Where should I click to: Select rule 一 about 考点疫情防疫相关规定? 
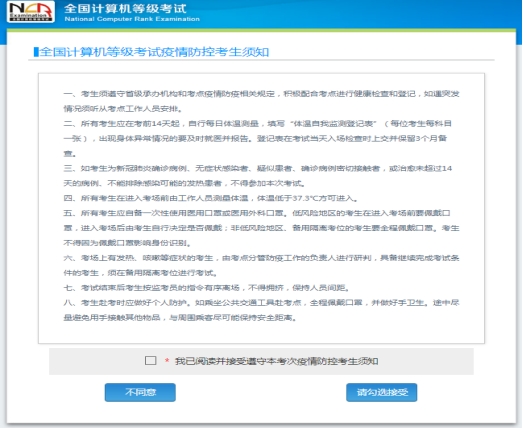[x=262, y=101]
